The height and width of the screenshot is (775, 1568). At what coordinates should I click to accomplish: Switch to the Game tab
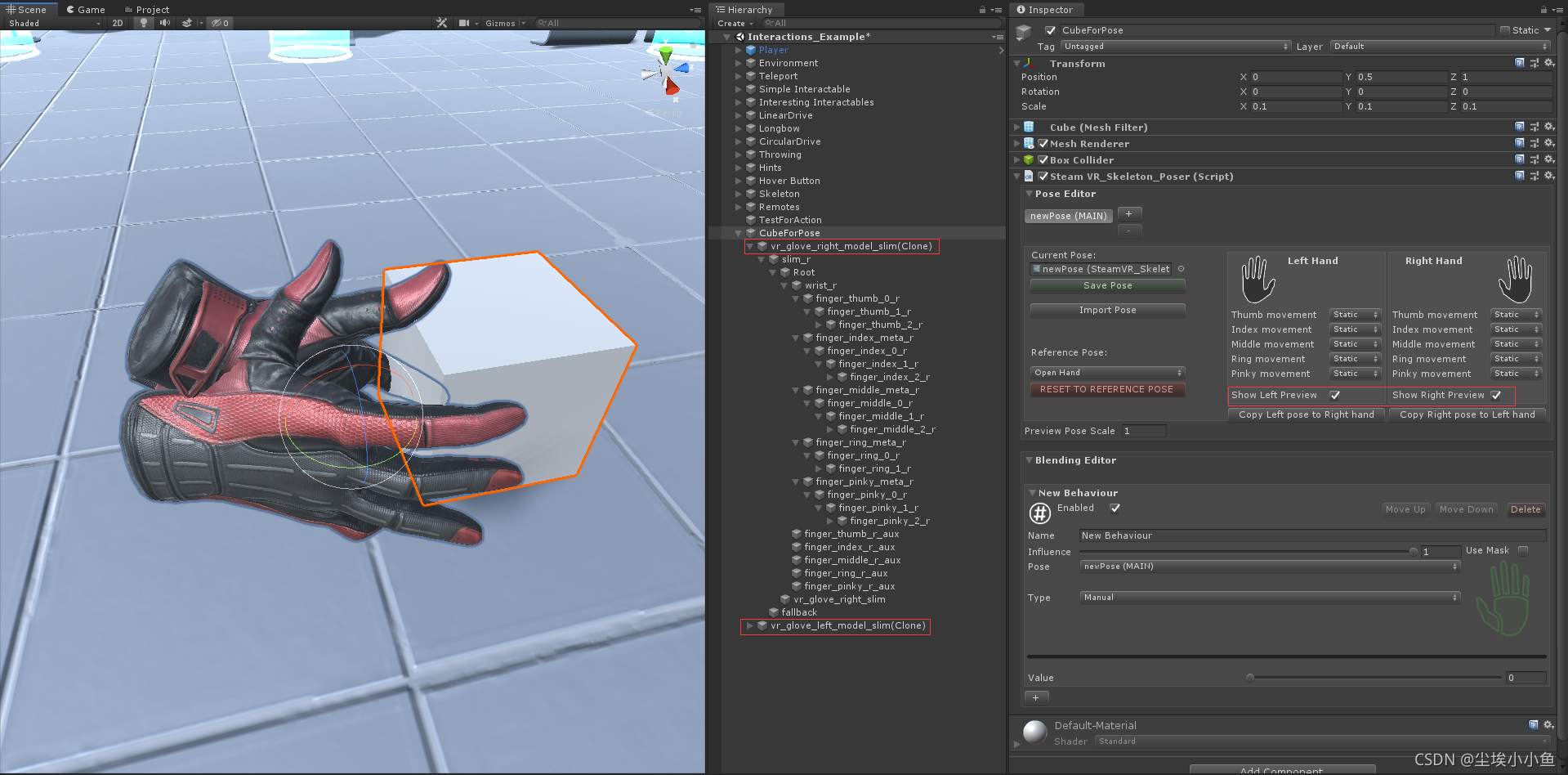(86, 10)
